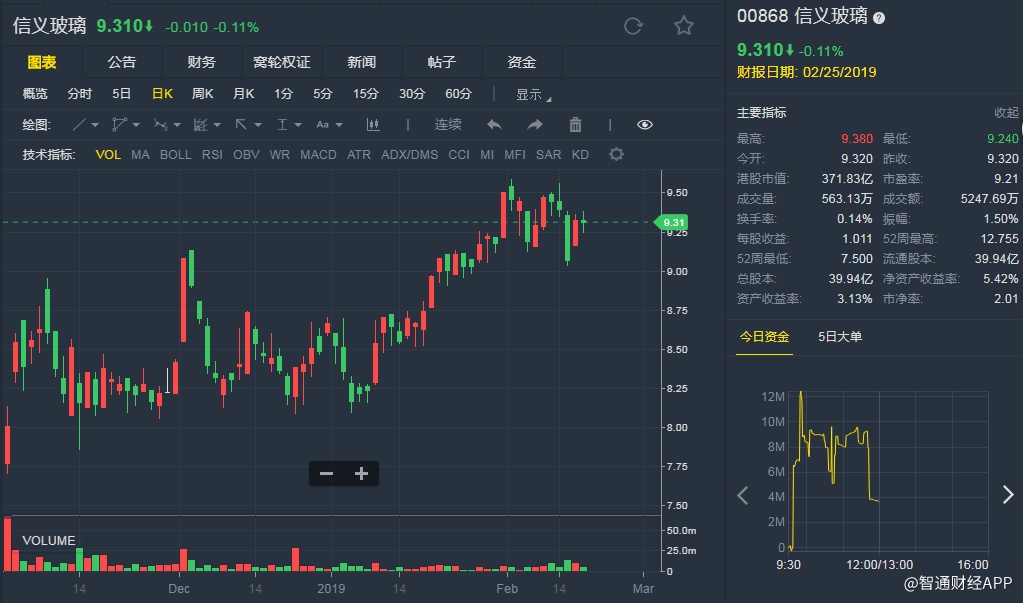Expand the Aa text tool dropdown
Image resolution: width=1023 pixels, height=603 pixels.
click(339, 125)
